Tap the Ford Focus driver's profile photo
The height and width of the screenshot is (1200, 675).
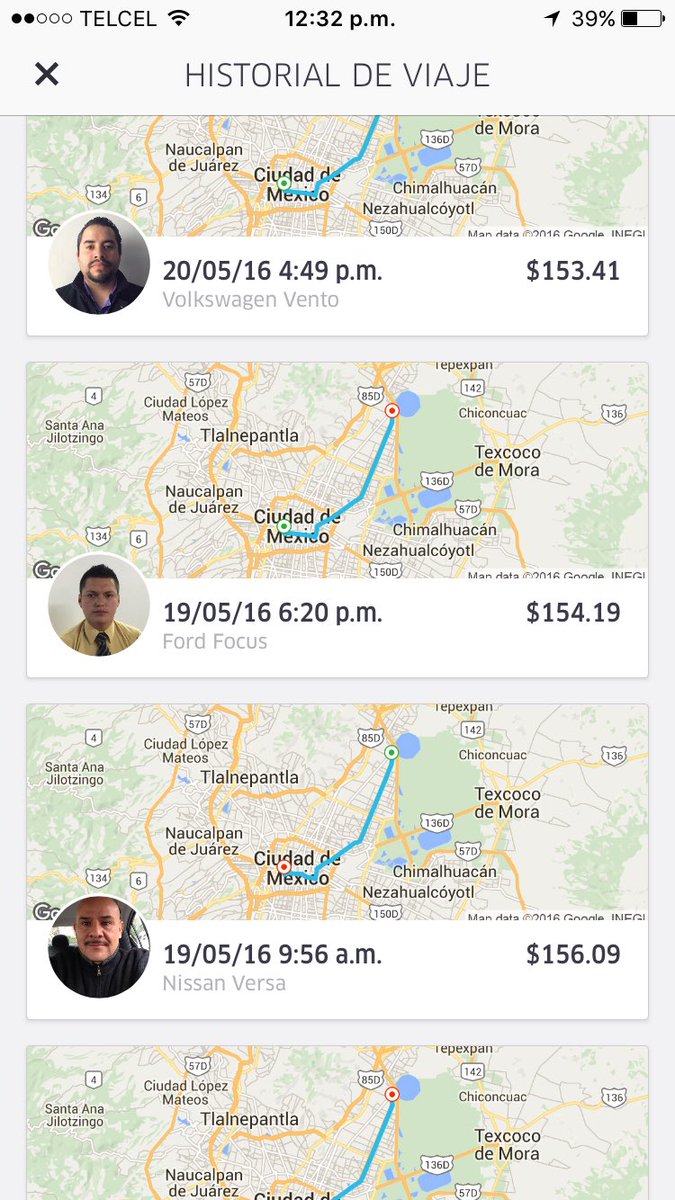(x=99, y=605)
